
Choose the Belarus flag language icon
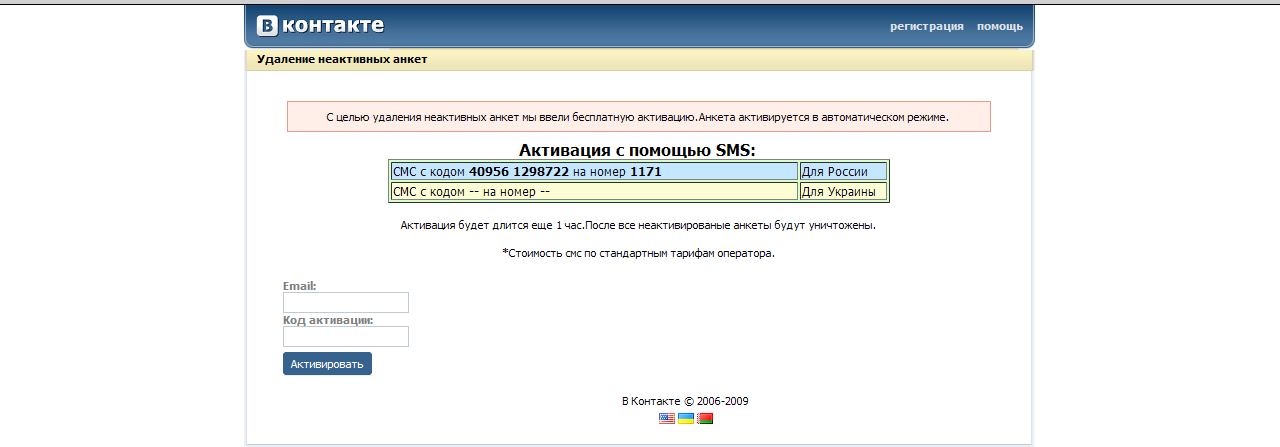coord(705,418)
